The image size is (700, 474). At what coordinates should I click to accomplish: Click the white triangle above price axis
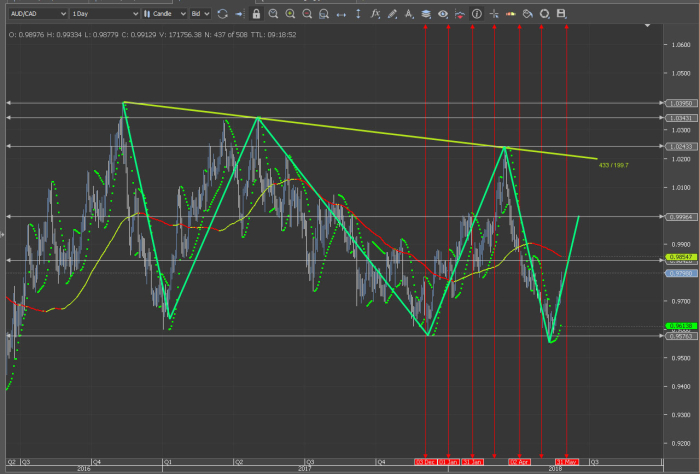pos(647,26)
